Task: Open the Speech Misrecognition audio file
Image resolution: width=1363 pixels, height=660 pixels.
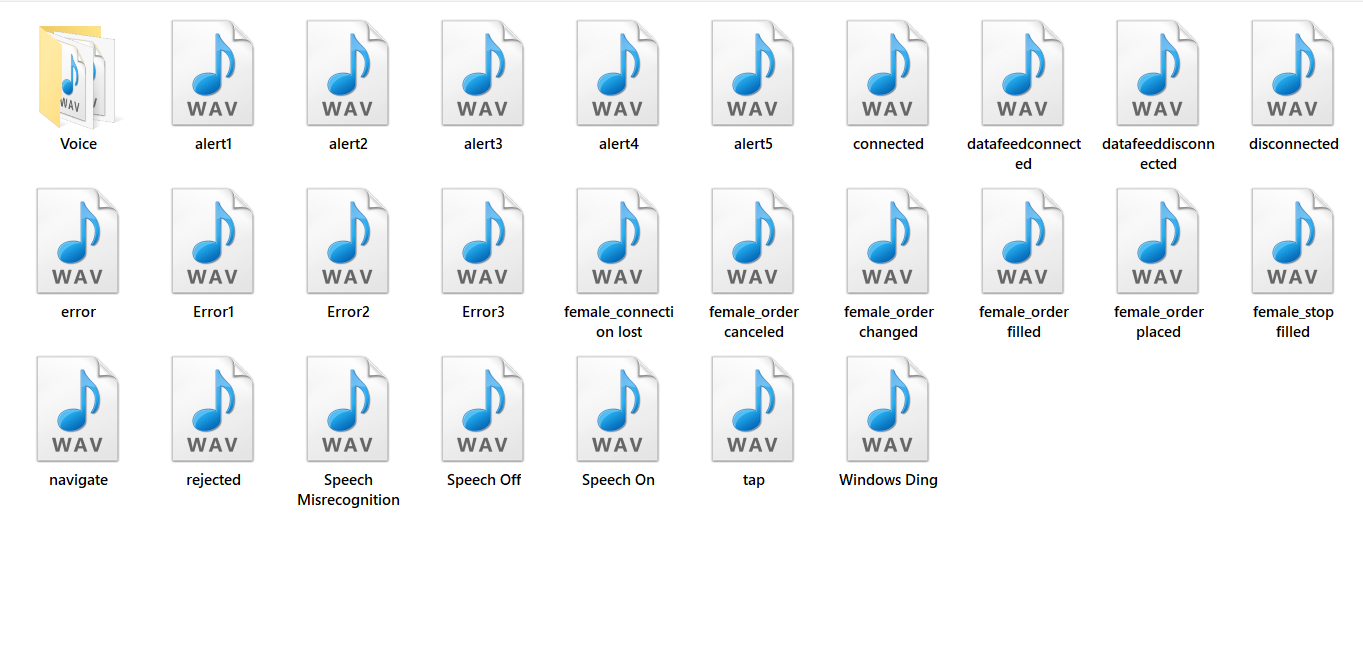Action: click(347, 408)
